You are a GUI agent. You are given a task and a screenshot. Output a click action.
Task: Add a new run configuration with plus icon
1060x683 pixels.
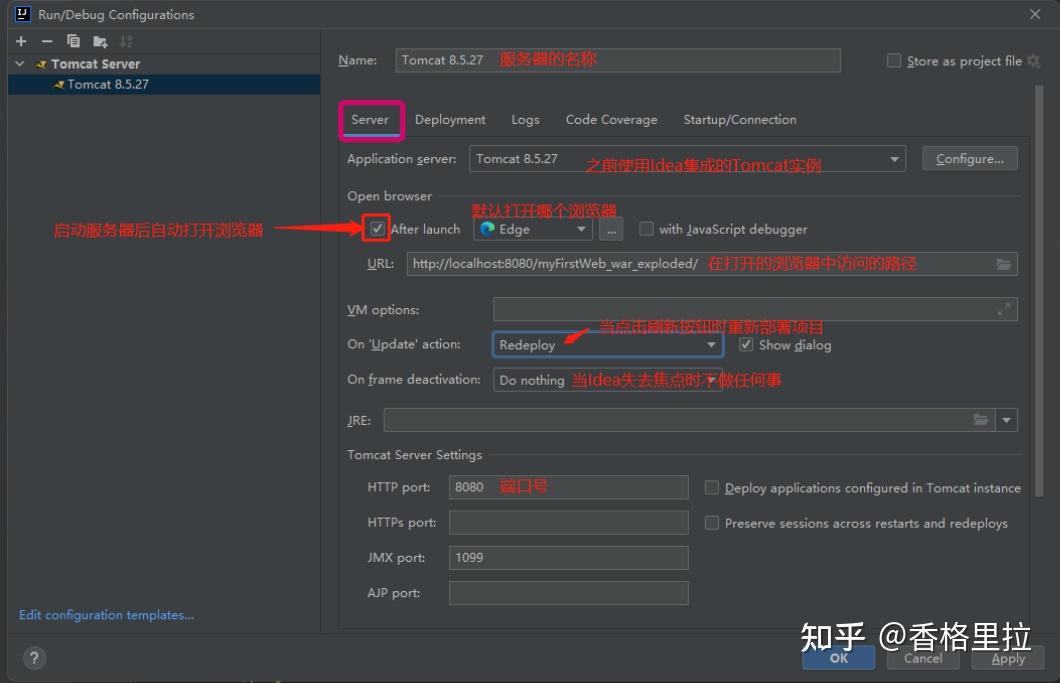point(20,41)
